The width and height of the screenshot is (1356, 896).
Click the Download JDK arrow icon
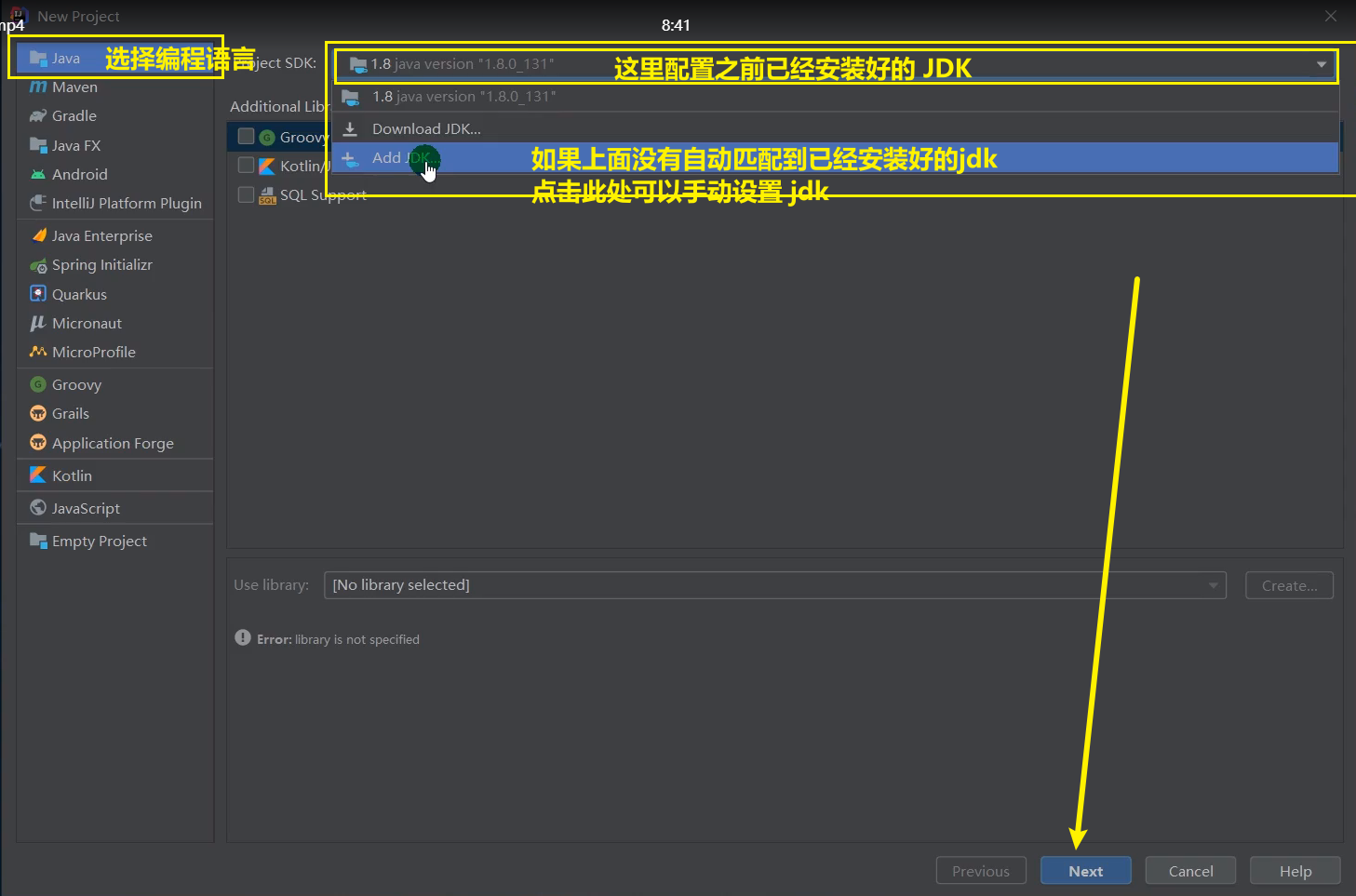(351, 128)
